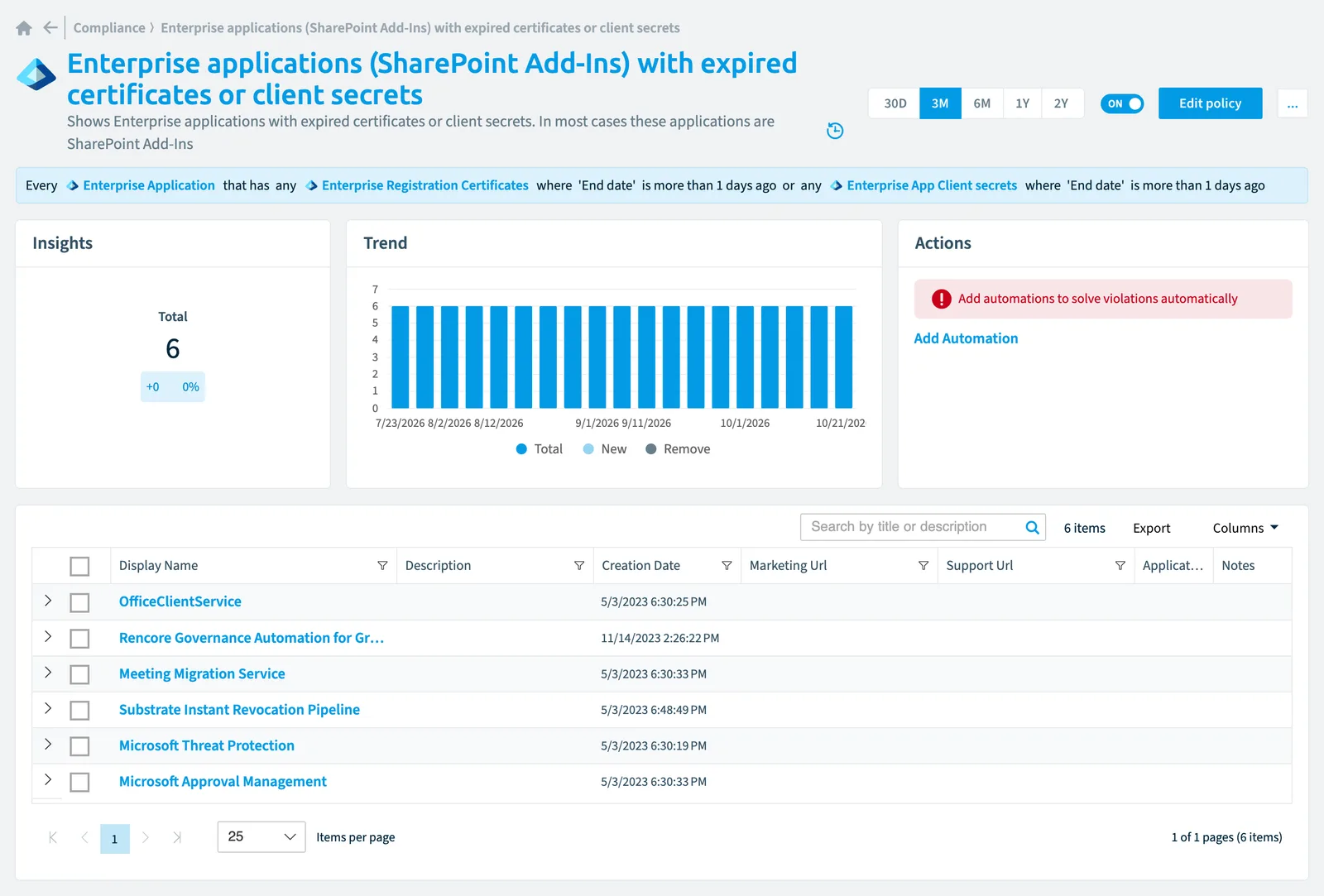The height and width of the screenshot is (896, 1324).
Task: Click Export button
Action: (x=1152, y=528)
